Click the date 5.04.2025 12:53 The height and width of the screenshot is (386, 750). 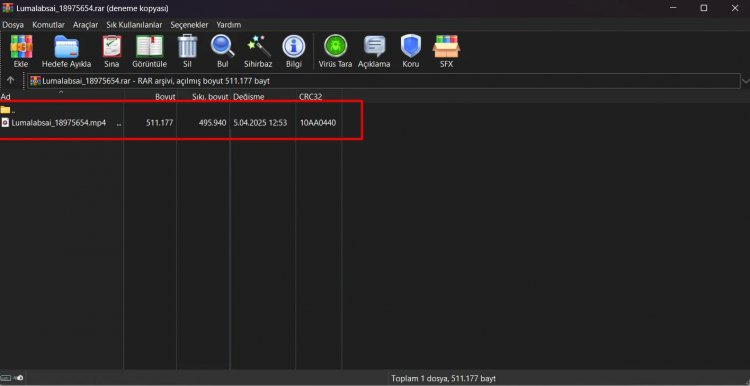point(260,123)
